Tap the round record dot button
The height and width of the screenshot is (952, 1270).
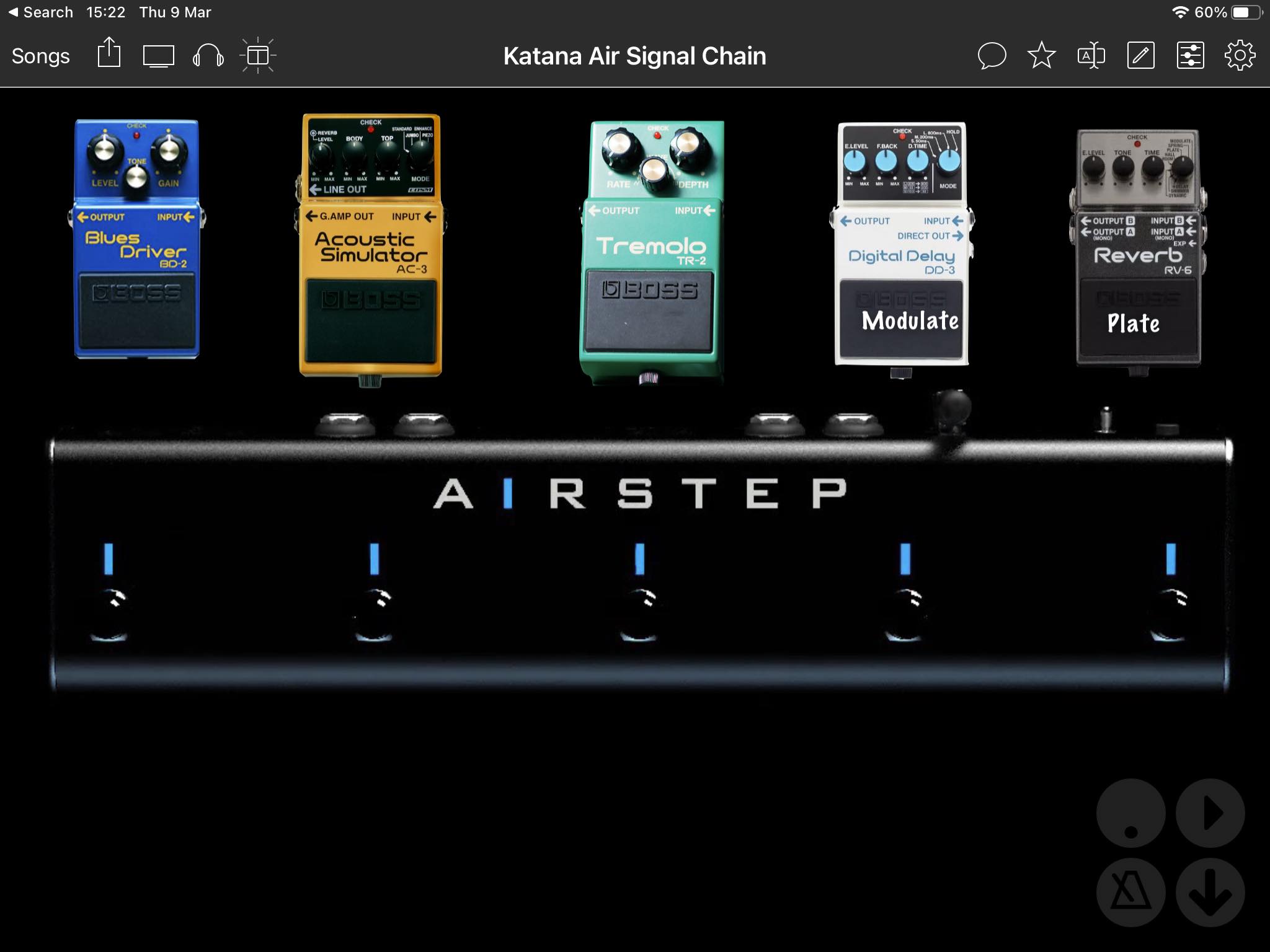pyautogui.click(x=1131, y=813)
